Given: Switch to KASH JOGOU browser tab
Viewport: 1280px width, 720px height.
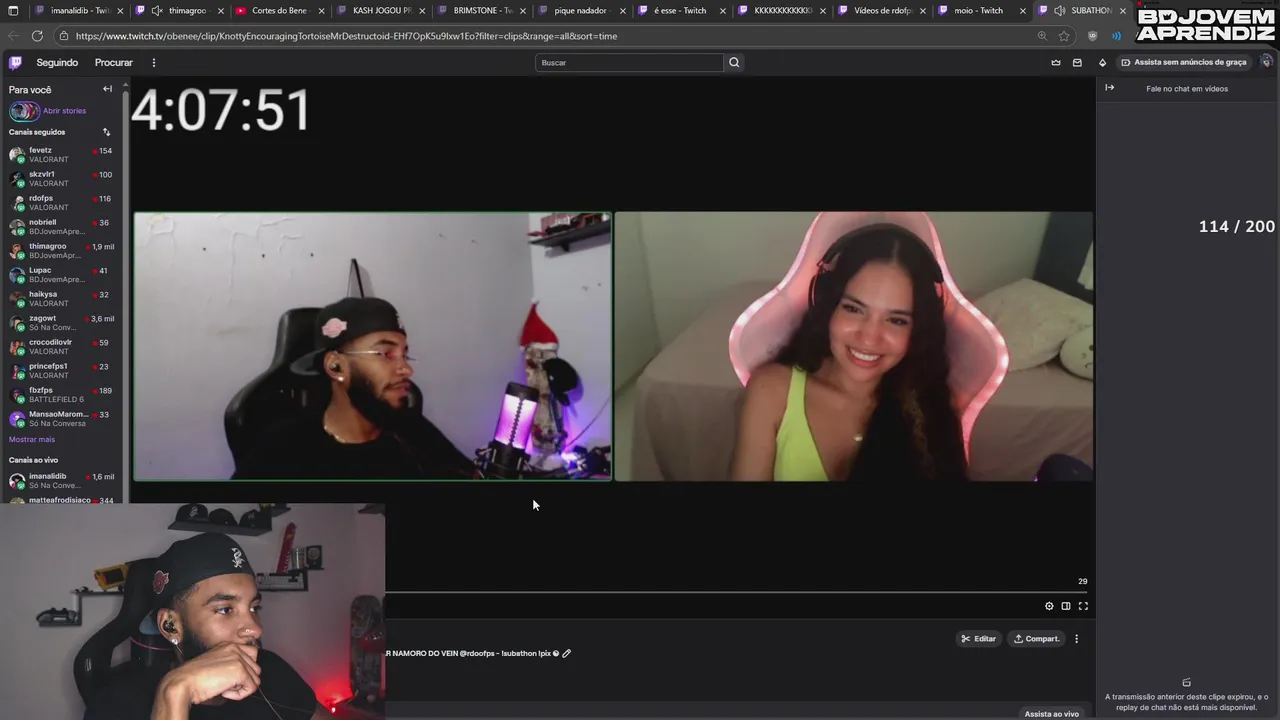Looking at the screenshot, I should pyautogui.click(x=380, y=10).
